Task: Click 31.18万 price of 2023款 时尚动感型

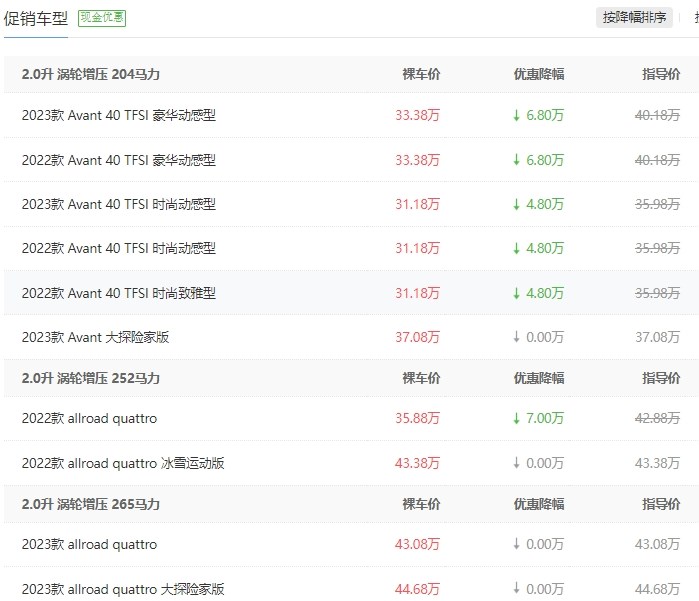Action: pyautogui.click(x=417, y=204)
